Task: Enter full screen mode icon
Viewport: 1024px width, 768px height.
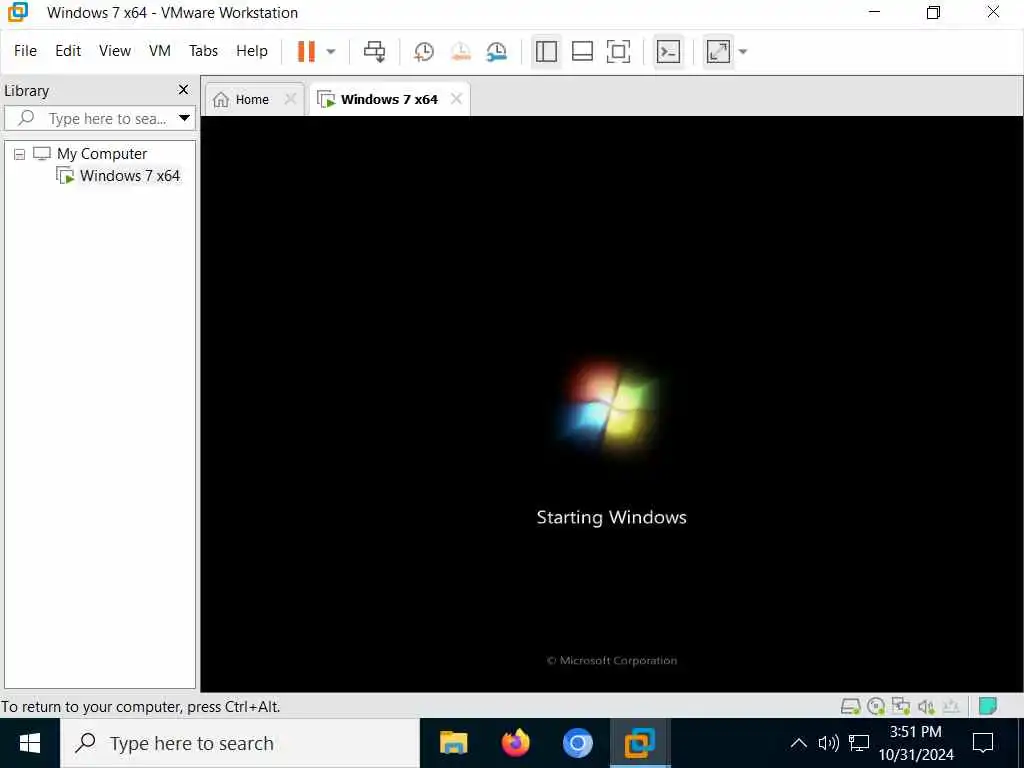Action: click(x=618, y=52)
